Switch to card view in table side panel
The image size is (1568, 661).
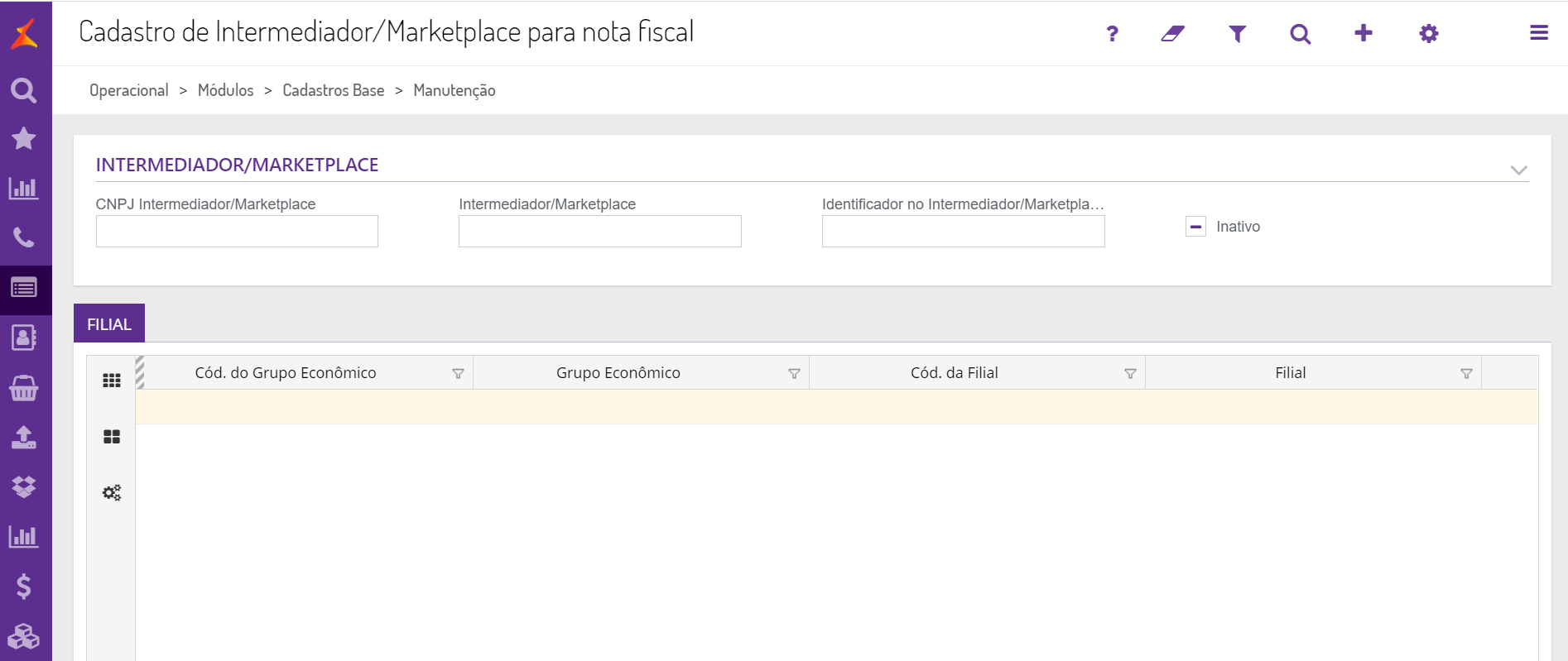click(x=112, y=437)
